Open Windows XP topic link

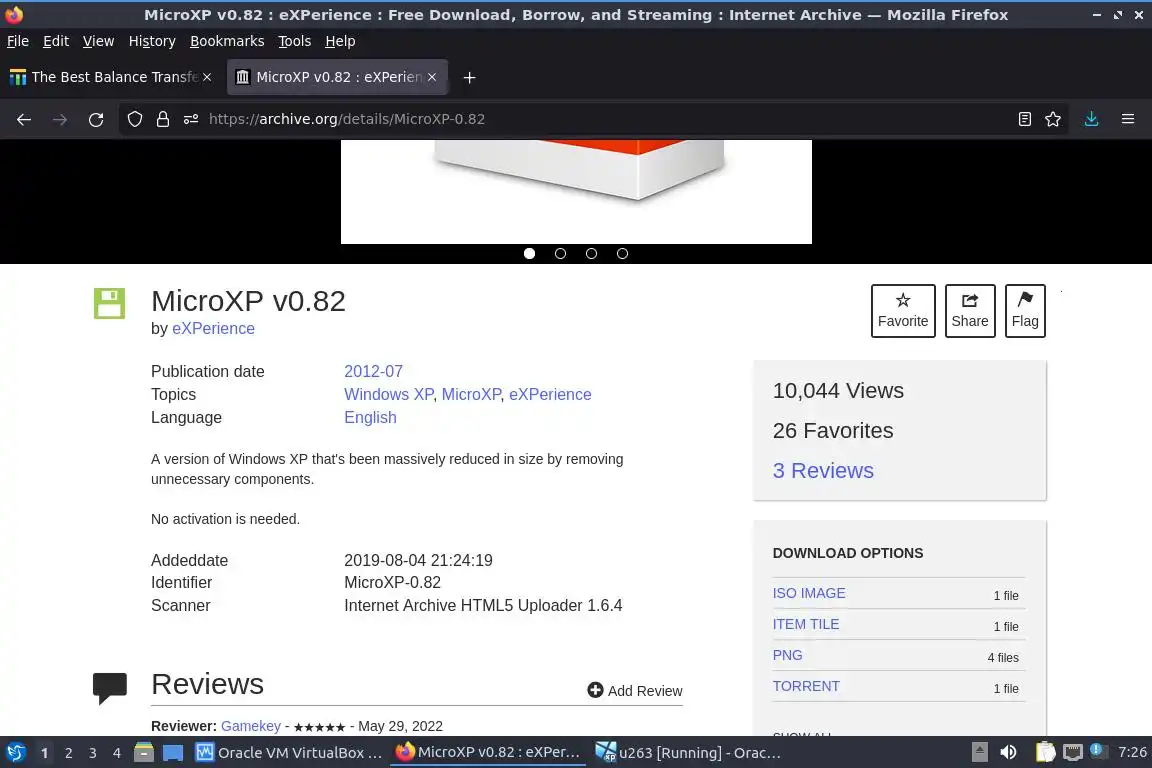pyautogui.click(x=389, y=394)
